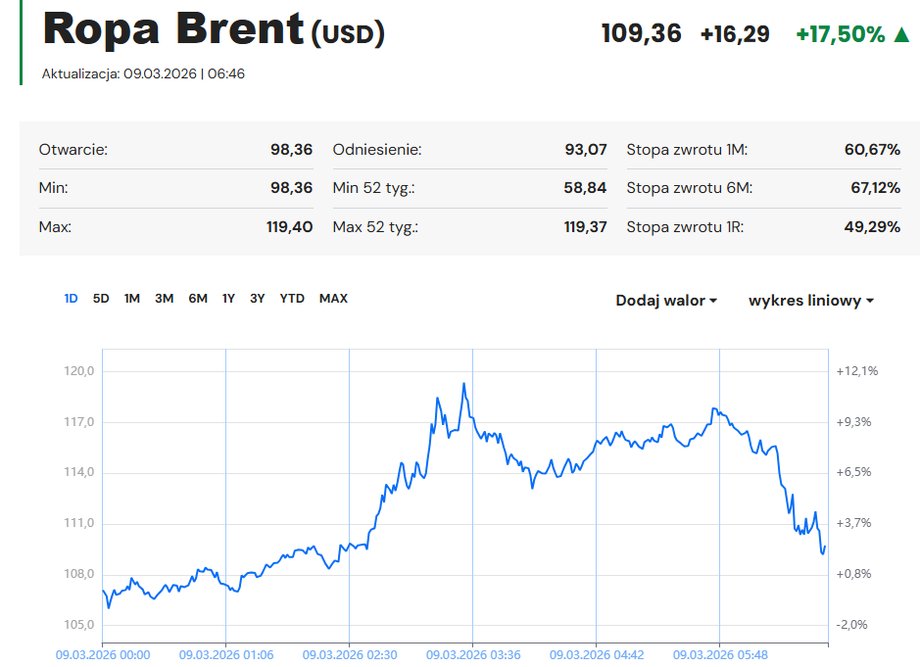Viewport: 920px width, 667px height.
Task: Show the 6M chart range
Action: click(198, 298)
